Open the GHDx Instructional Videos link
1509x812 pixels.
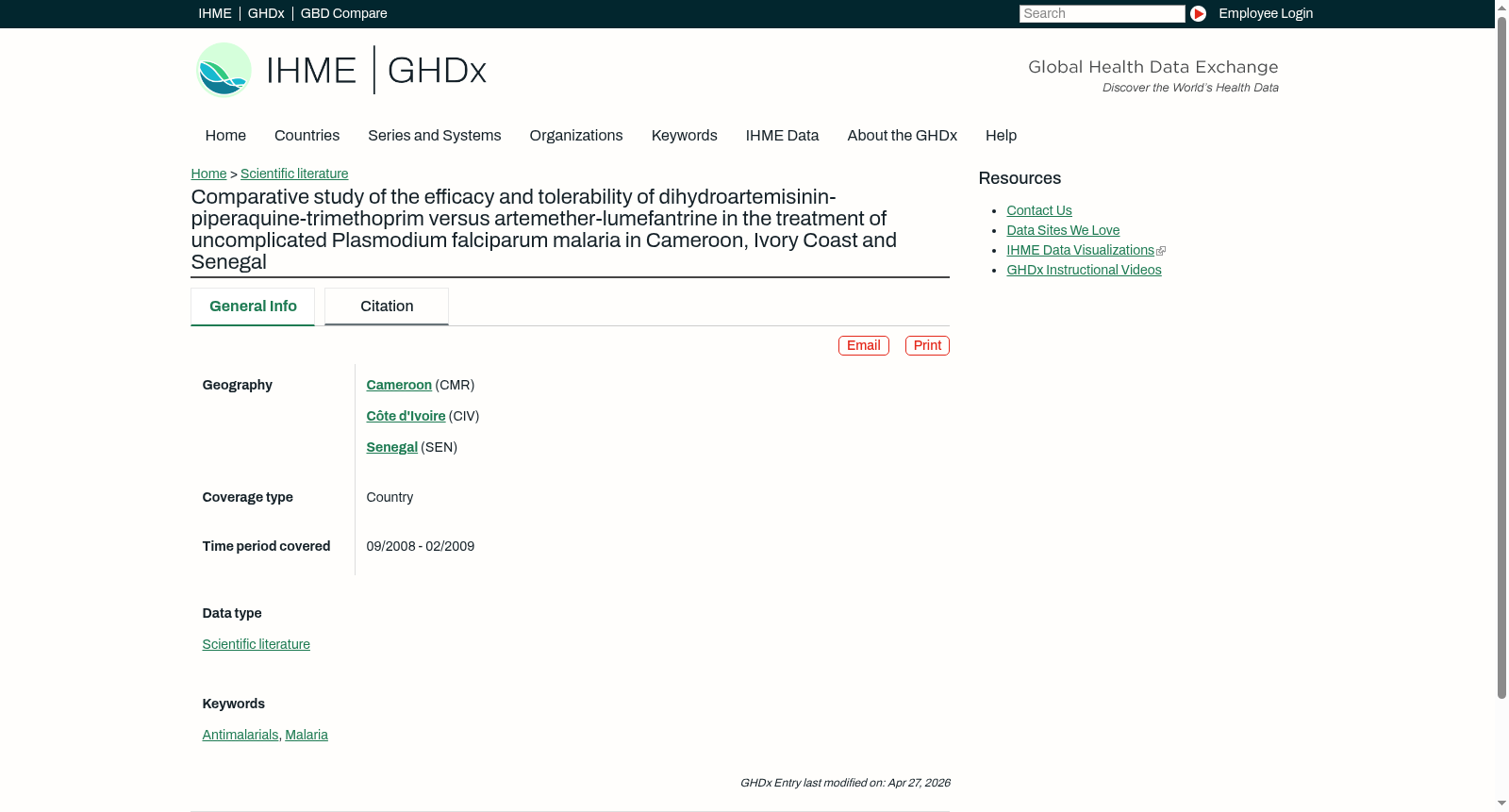[1085, 270]
